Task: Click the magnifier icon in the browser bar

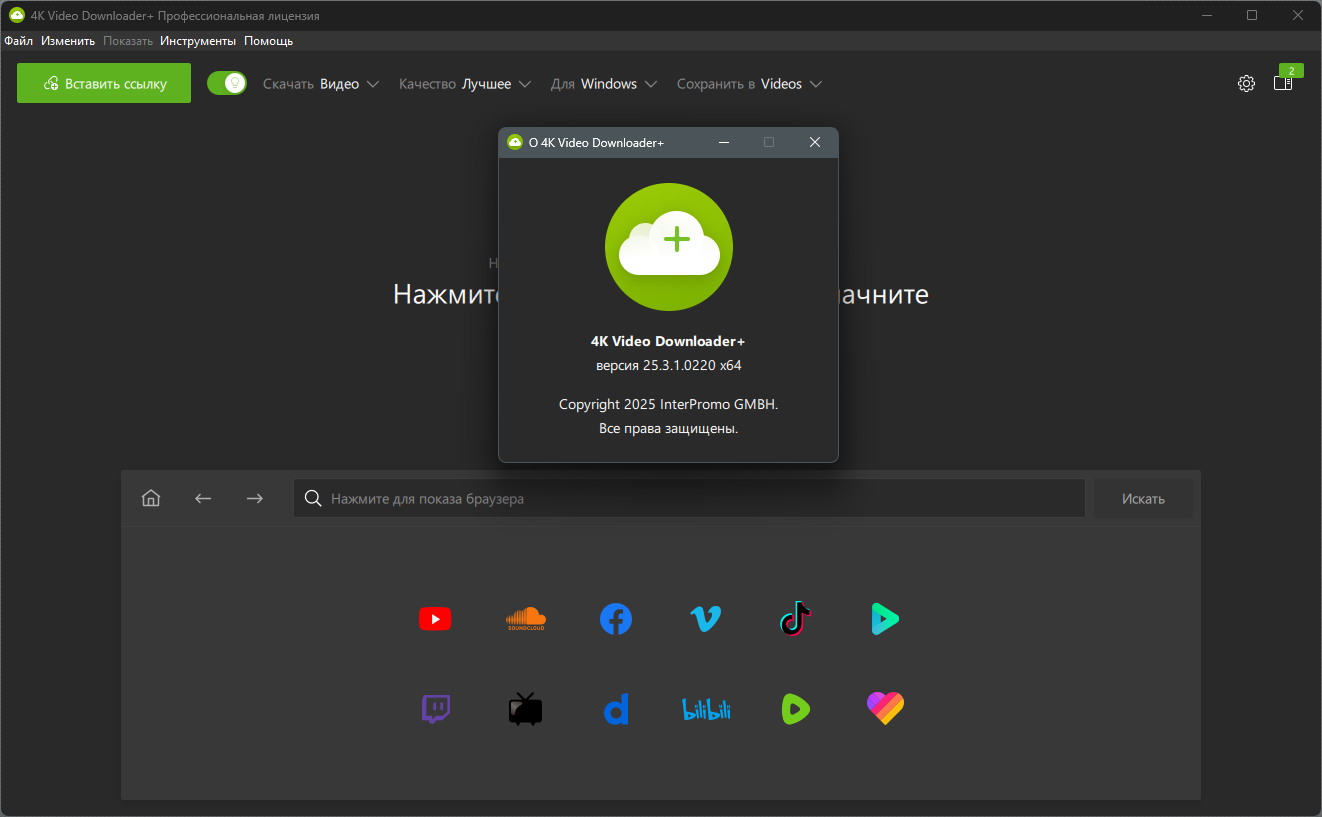Action: coord(313,498)
